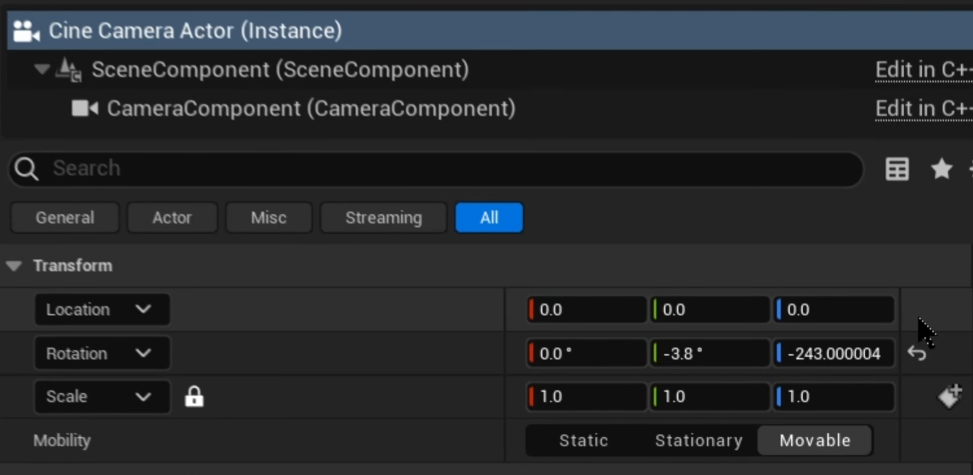The height and width of the screenshot is (475, 973).
Task: Click Edit in C++ for SceneComponent
Action: click(x=922, y=70)
